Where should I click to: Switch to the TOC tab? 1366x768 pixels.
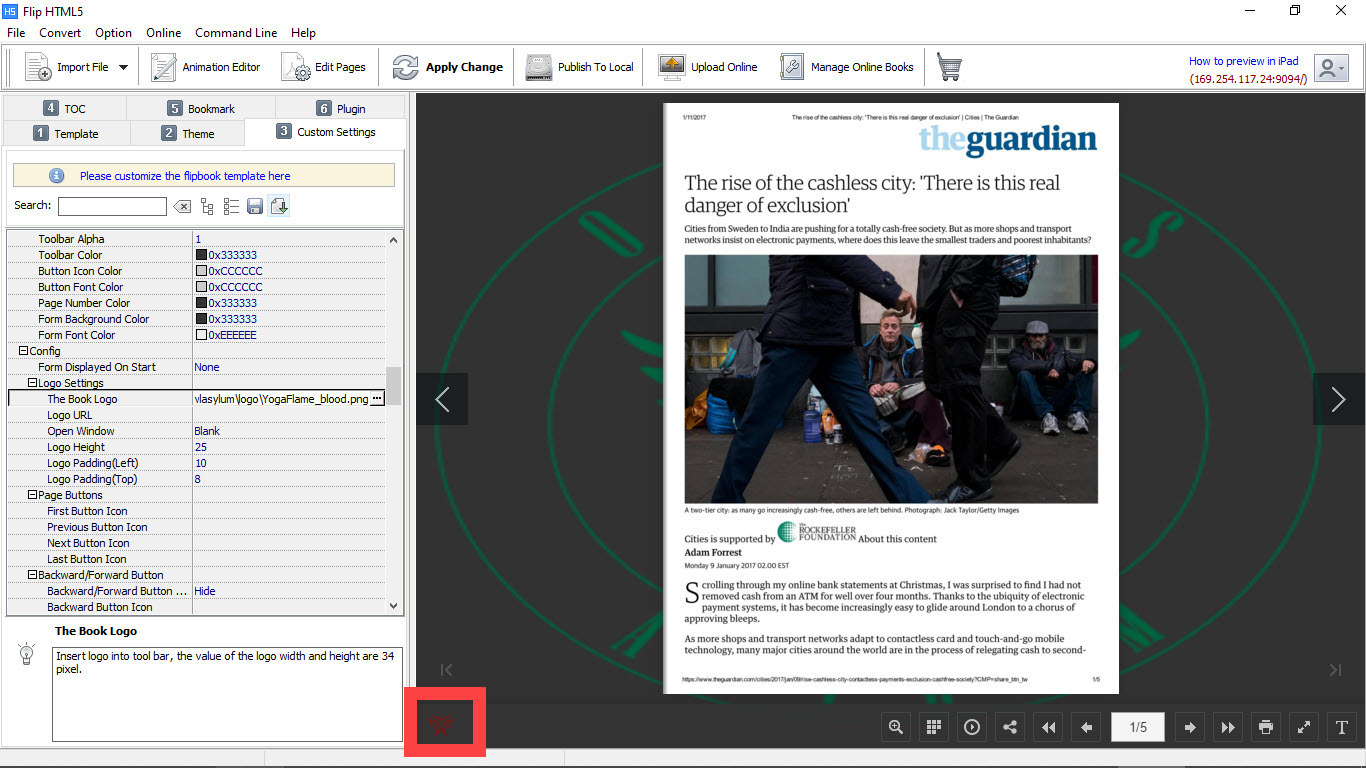[65, 108]
